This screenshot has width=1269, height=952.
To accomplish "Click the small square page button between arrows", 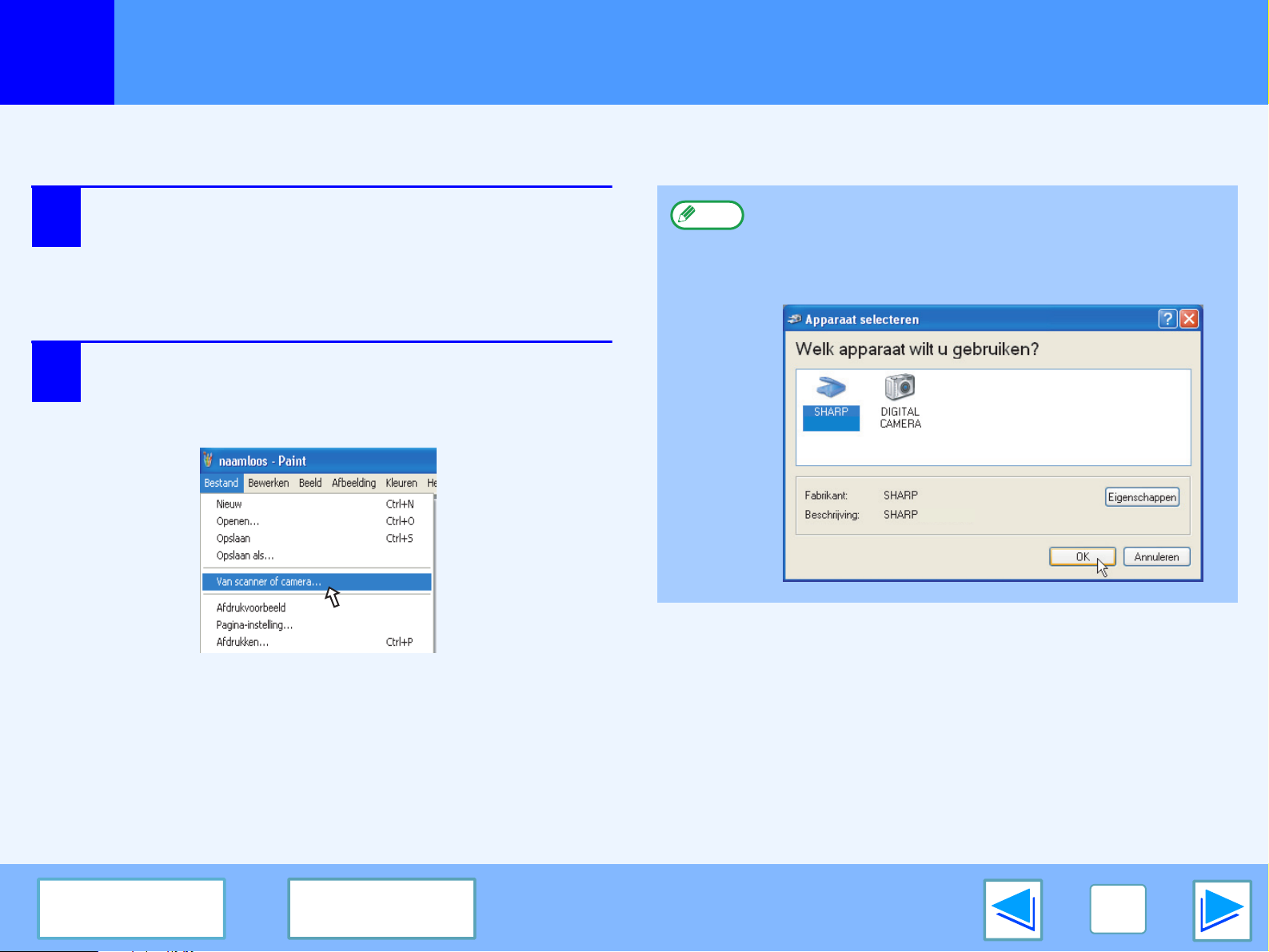I will (1118, 910).
